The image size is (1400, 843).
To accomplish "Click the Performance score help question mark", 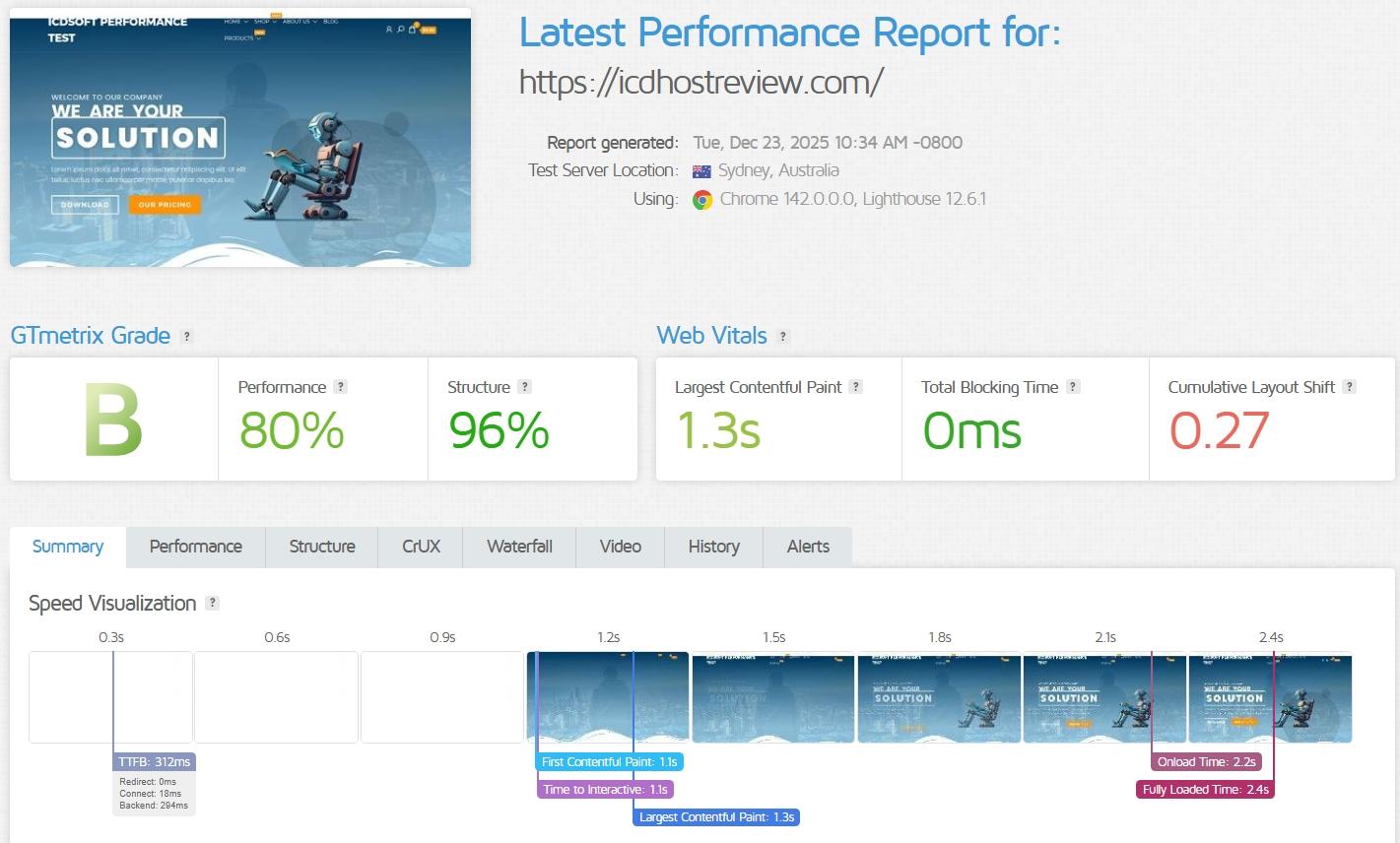I will coord(340,387).
